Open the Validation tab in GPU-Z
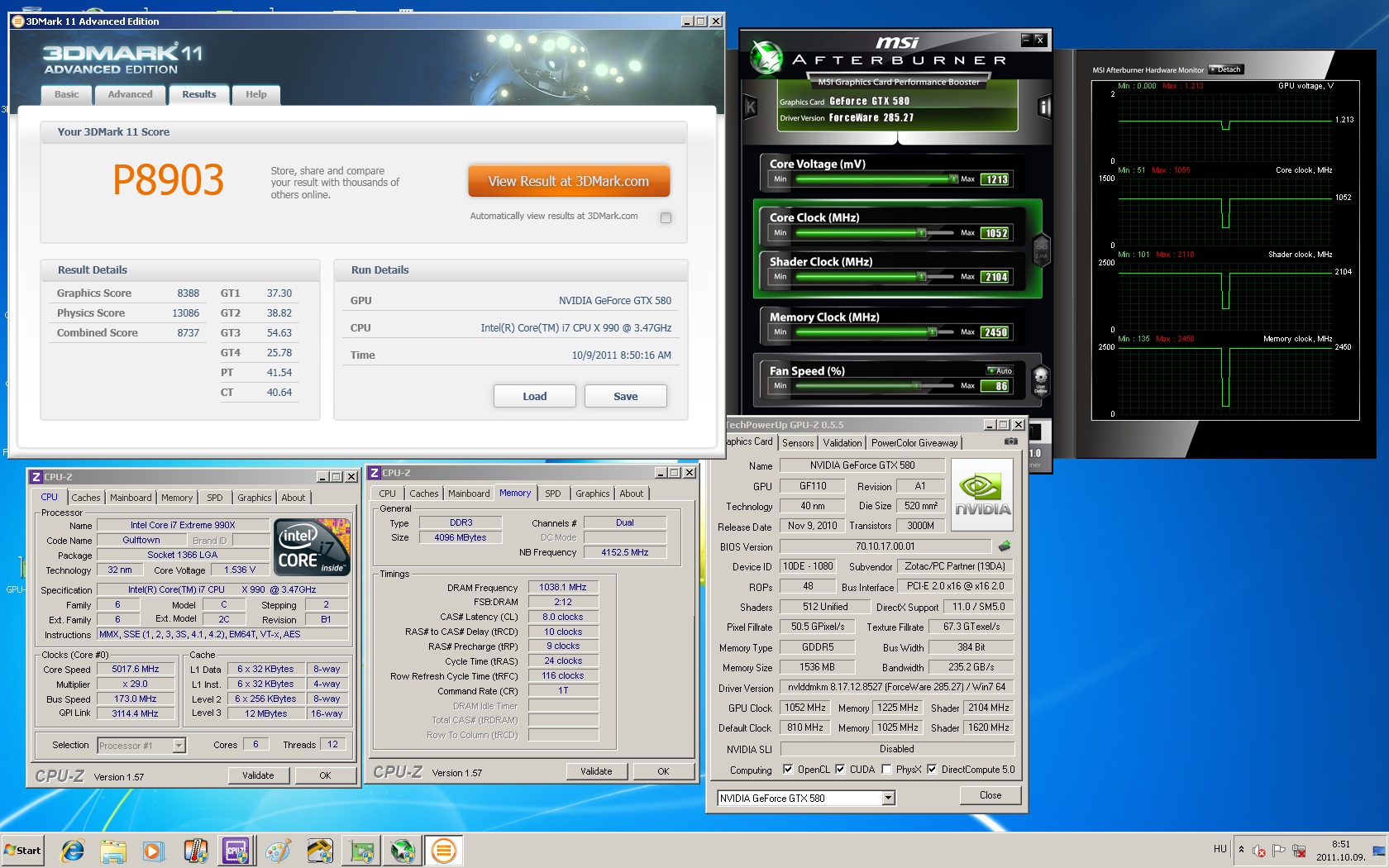The height and width of the screenshot is (868, 1389). pos(842,443)
